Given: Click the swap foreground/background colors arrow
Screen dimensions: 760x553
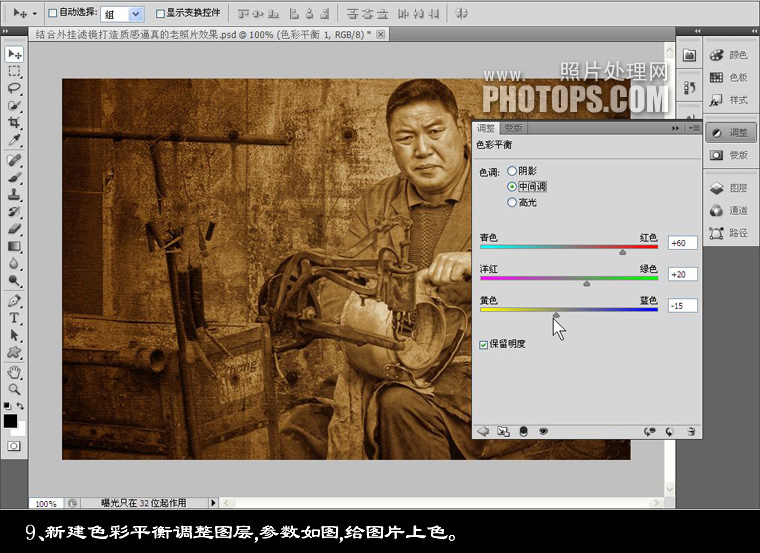Looking at the screenshot, I should point(20,406).
